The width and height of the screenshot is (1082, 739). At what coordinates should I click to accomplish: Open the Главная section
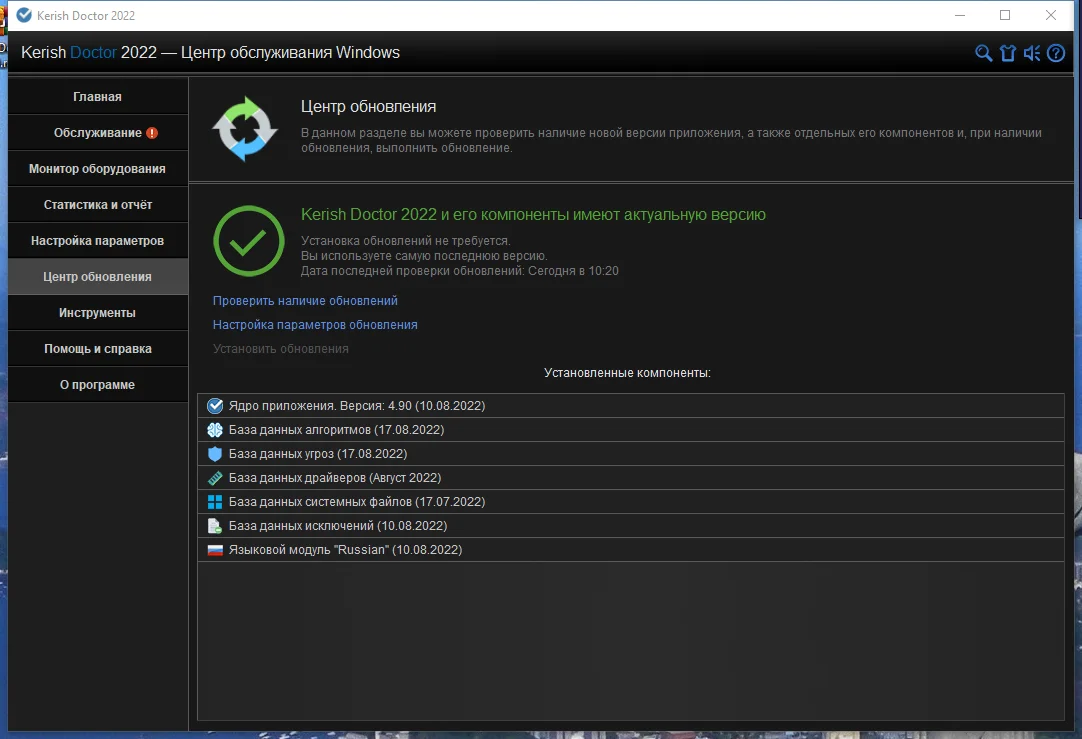[x=97, y=97]
